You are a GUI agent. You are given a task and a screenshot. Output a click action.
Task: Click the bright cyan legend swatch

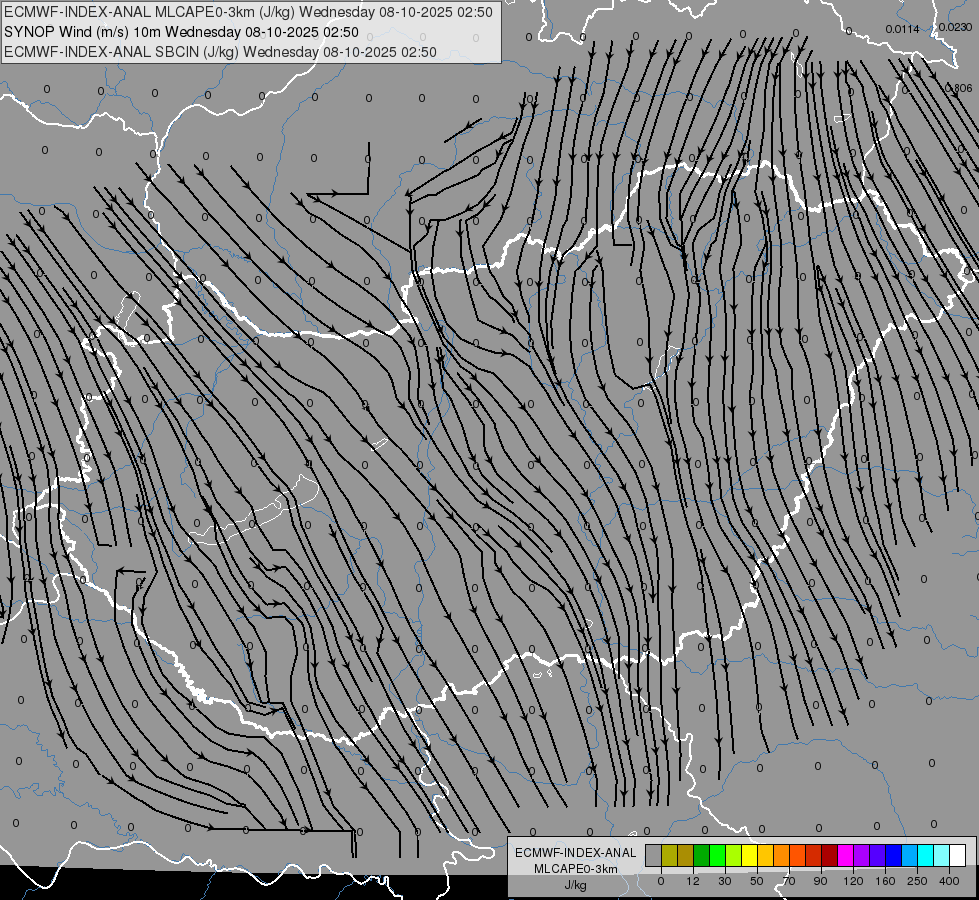coord(926,855)
